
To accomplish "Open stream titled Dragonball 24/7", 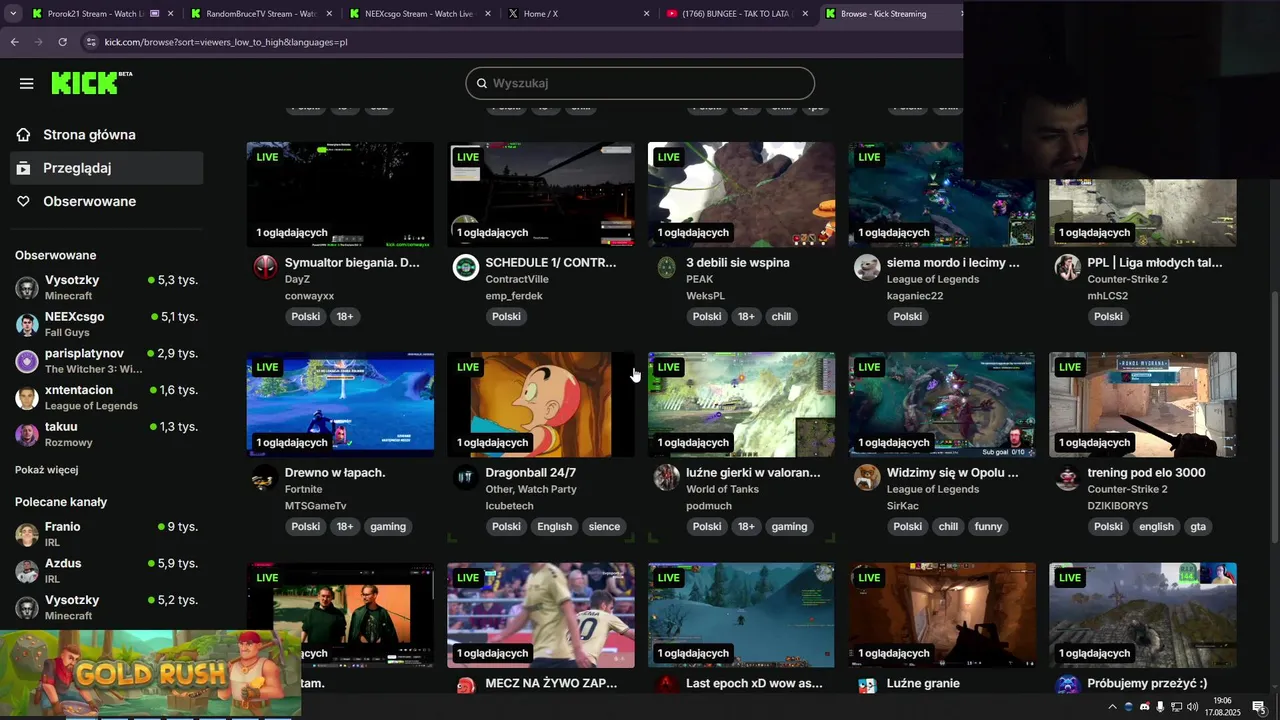I will (x=531, y=473).
